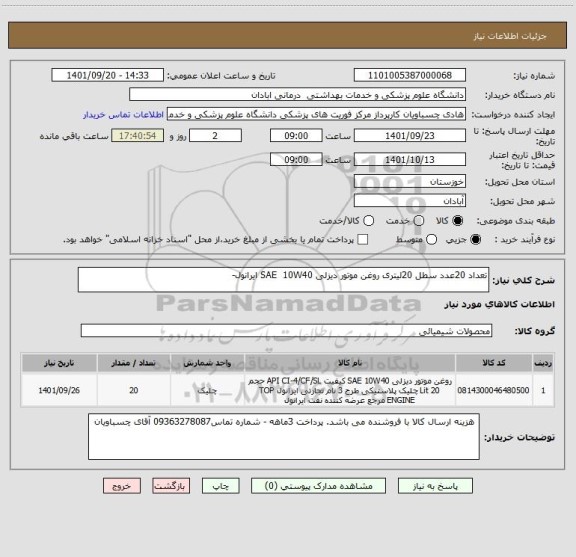This screenshot has height=557, width=576.
Task: Click the delivery city field آبادان
Action: [x=410, y=201]
